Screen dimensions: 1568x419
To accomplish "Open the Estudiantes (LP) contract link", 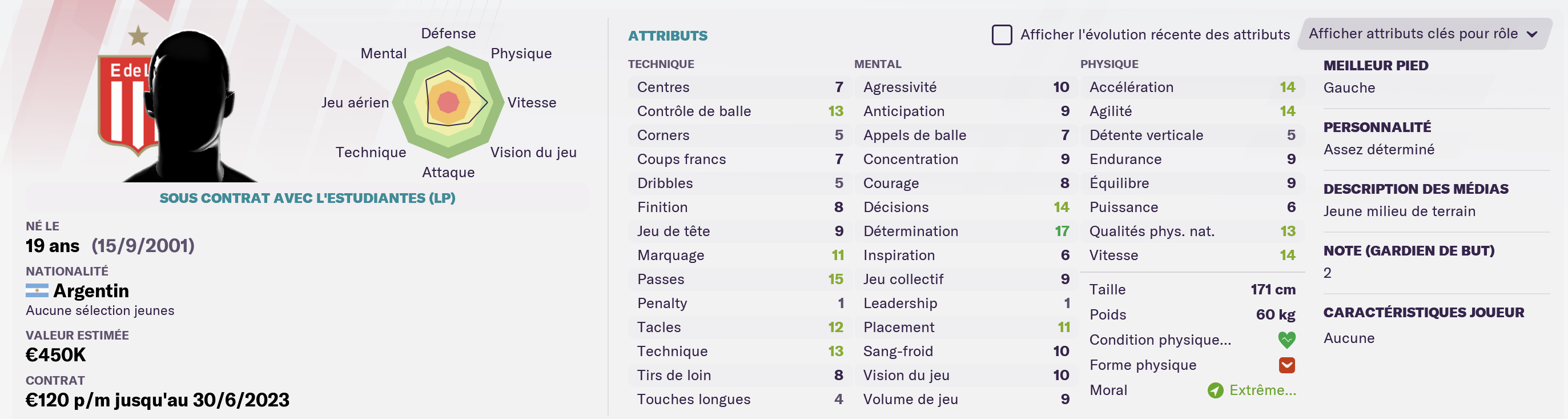I will tap(307, 198).
